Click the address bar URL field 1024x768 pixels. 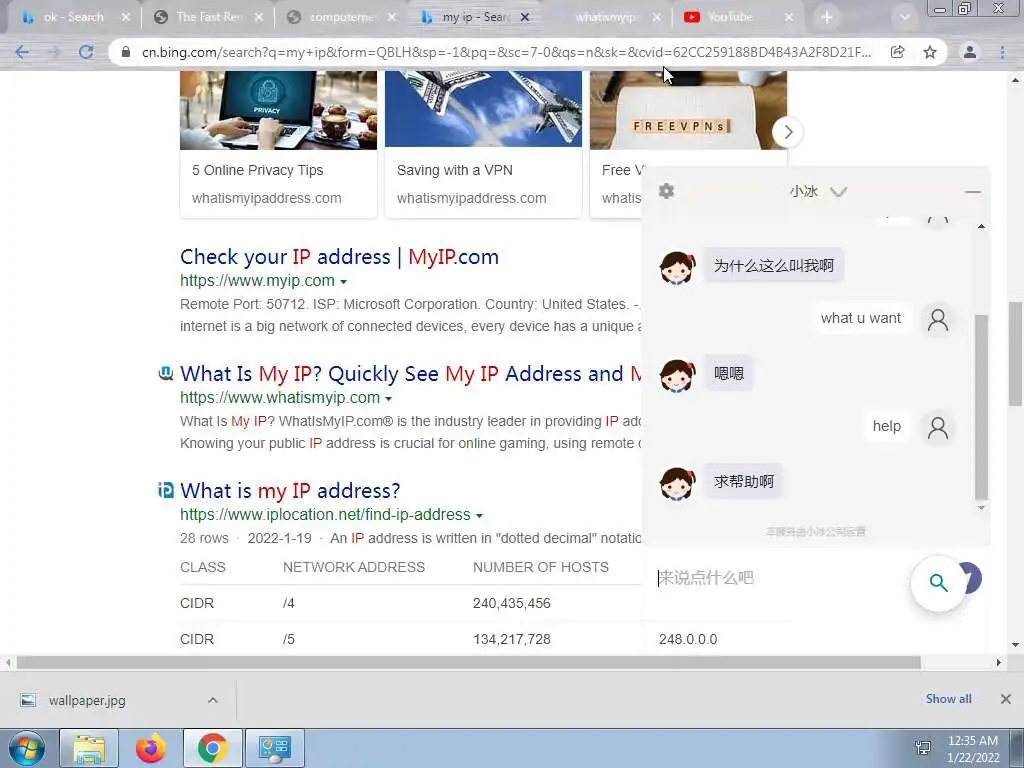[506, 52]
